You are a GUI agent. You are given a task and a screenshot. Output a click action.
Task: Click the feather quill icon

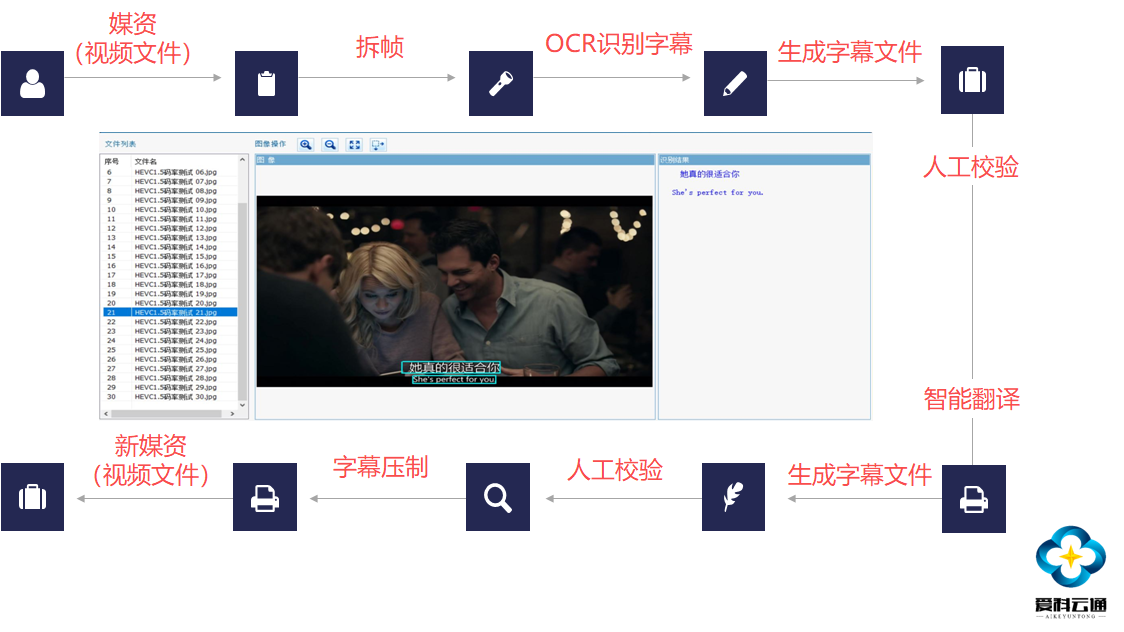[x=733, y=497]
